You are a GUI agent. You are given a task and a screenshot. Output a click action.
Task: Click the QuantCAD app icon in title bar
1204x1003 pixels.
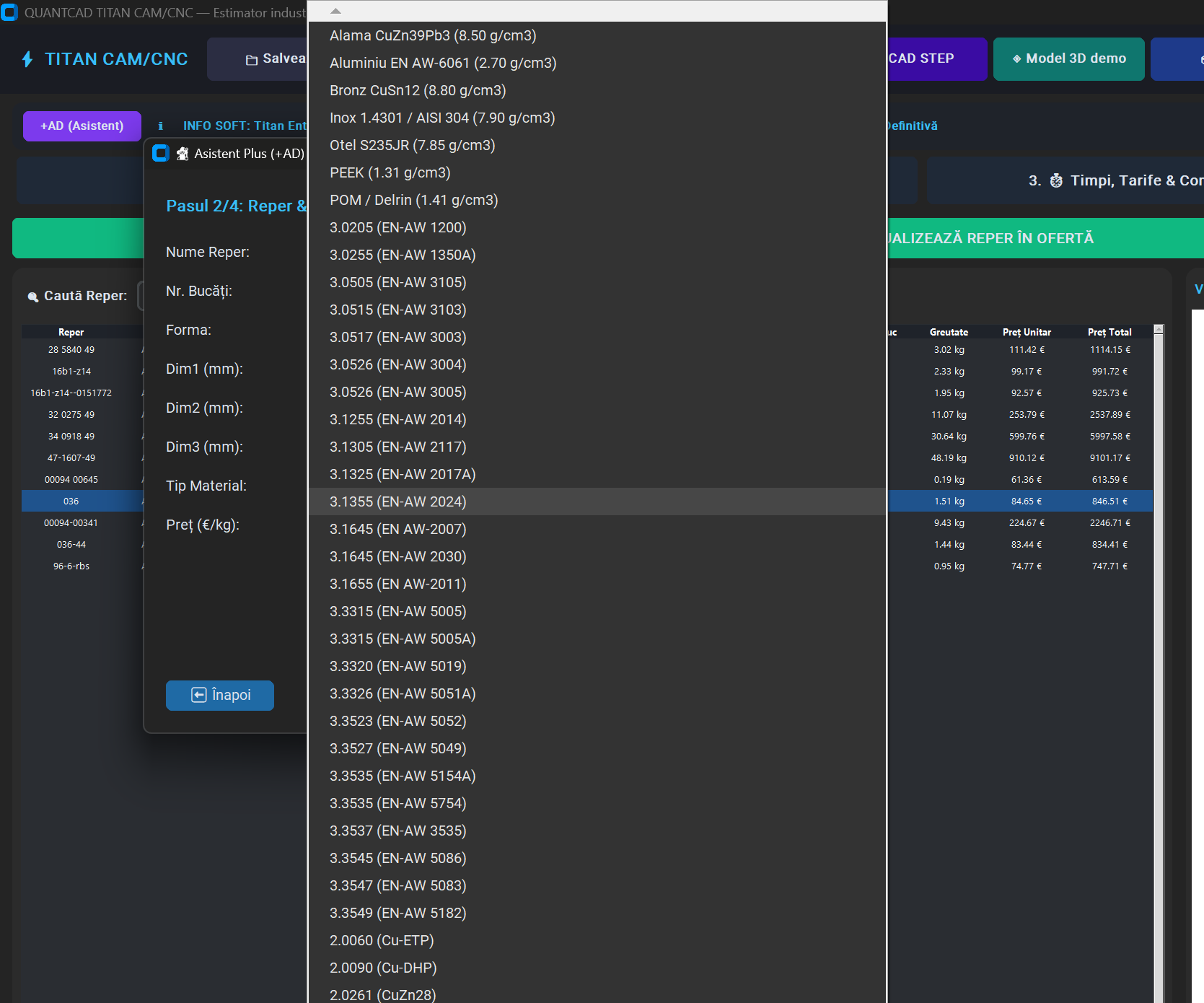coord(9,12)
